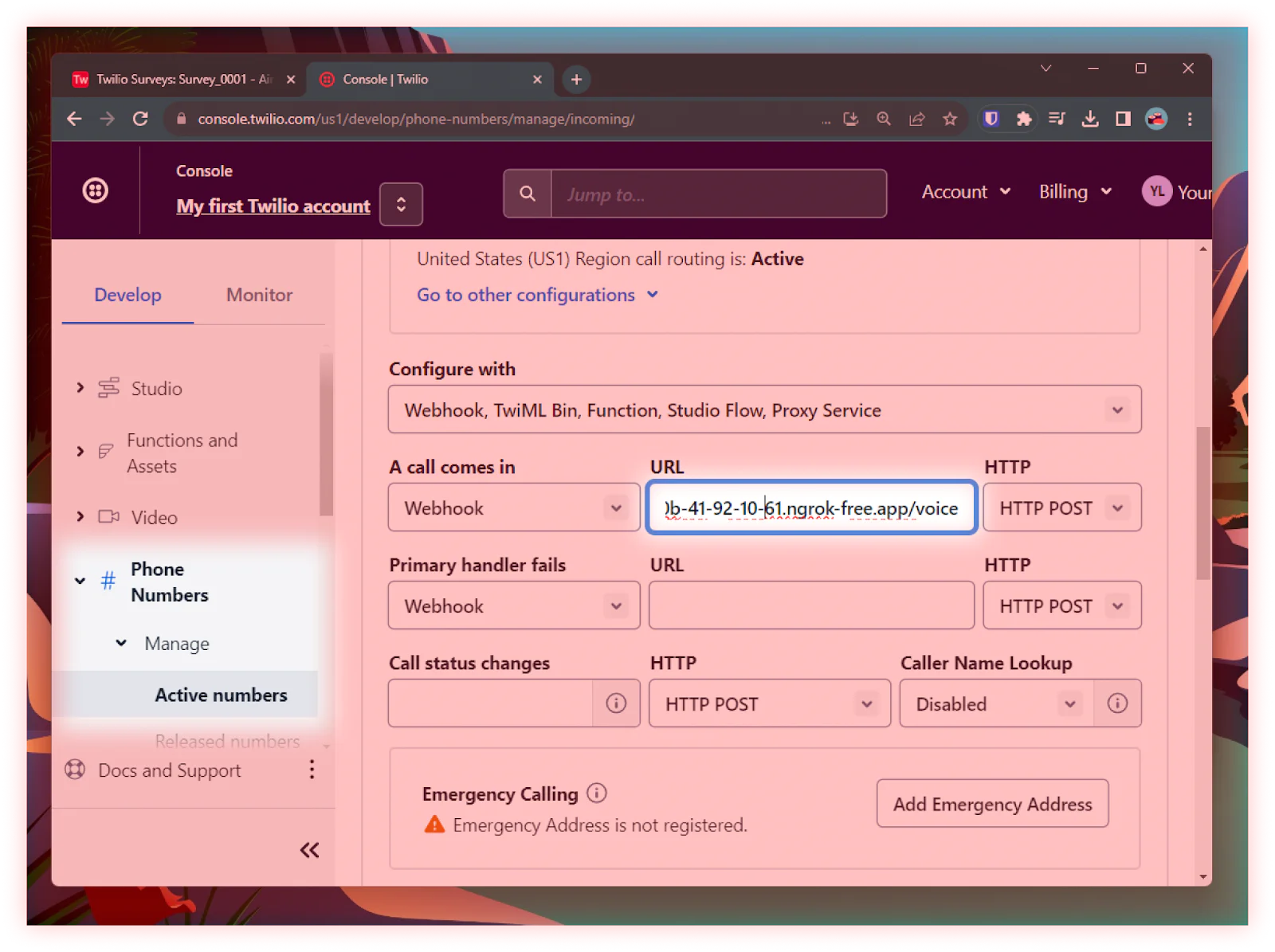Expand the Studio sidebar section
Screen dimensions: 1275x952
coord(80,388)
